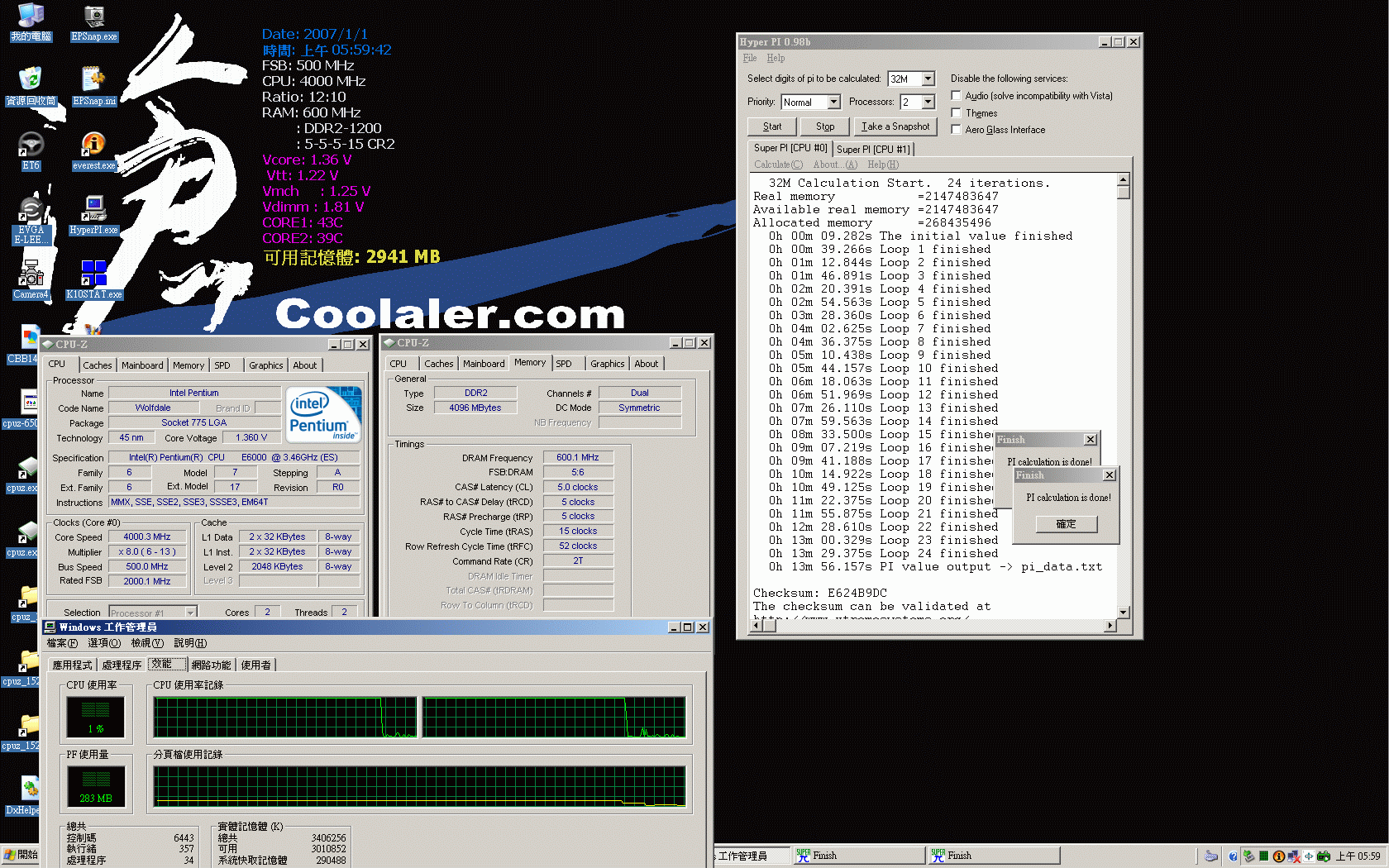Switch to first Finish taskbar item
The height and width of the screenshot is (868, 1389).
tap(858, 856)
